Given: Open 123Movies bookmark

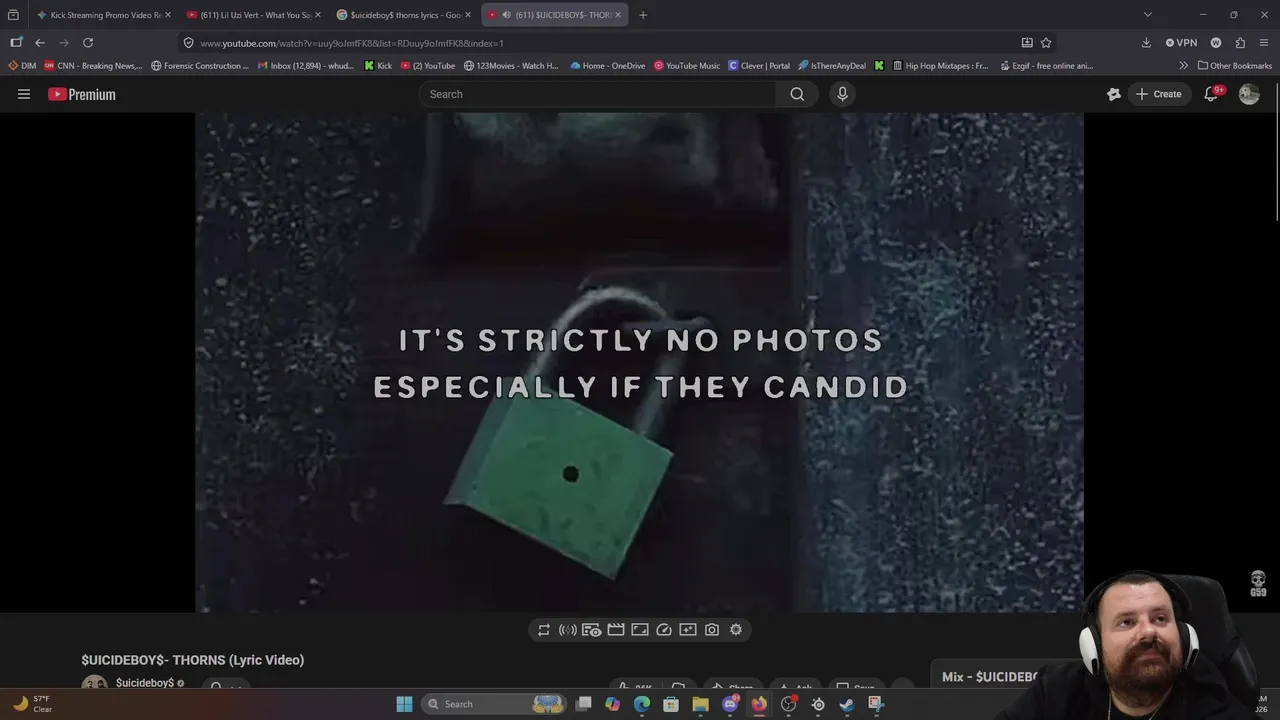Looking at the screenshot, I should click(511, 66).
